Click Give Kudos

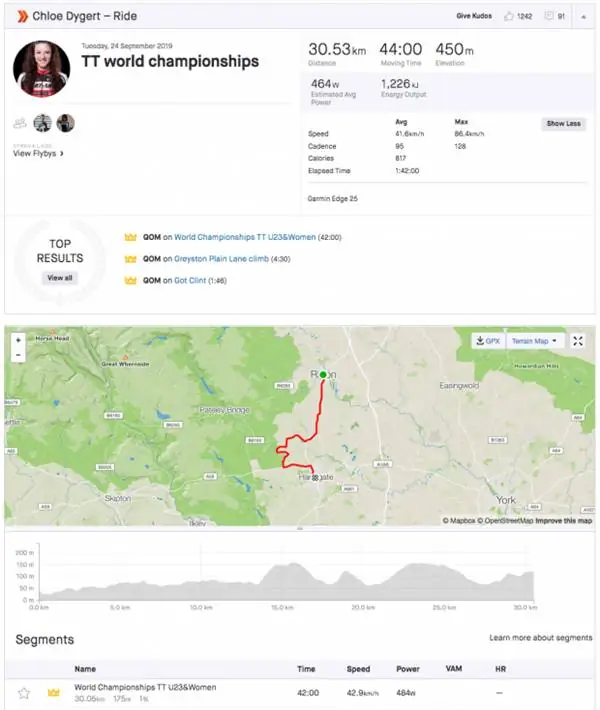pyautogui.click(x=474, y=16)
